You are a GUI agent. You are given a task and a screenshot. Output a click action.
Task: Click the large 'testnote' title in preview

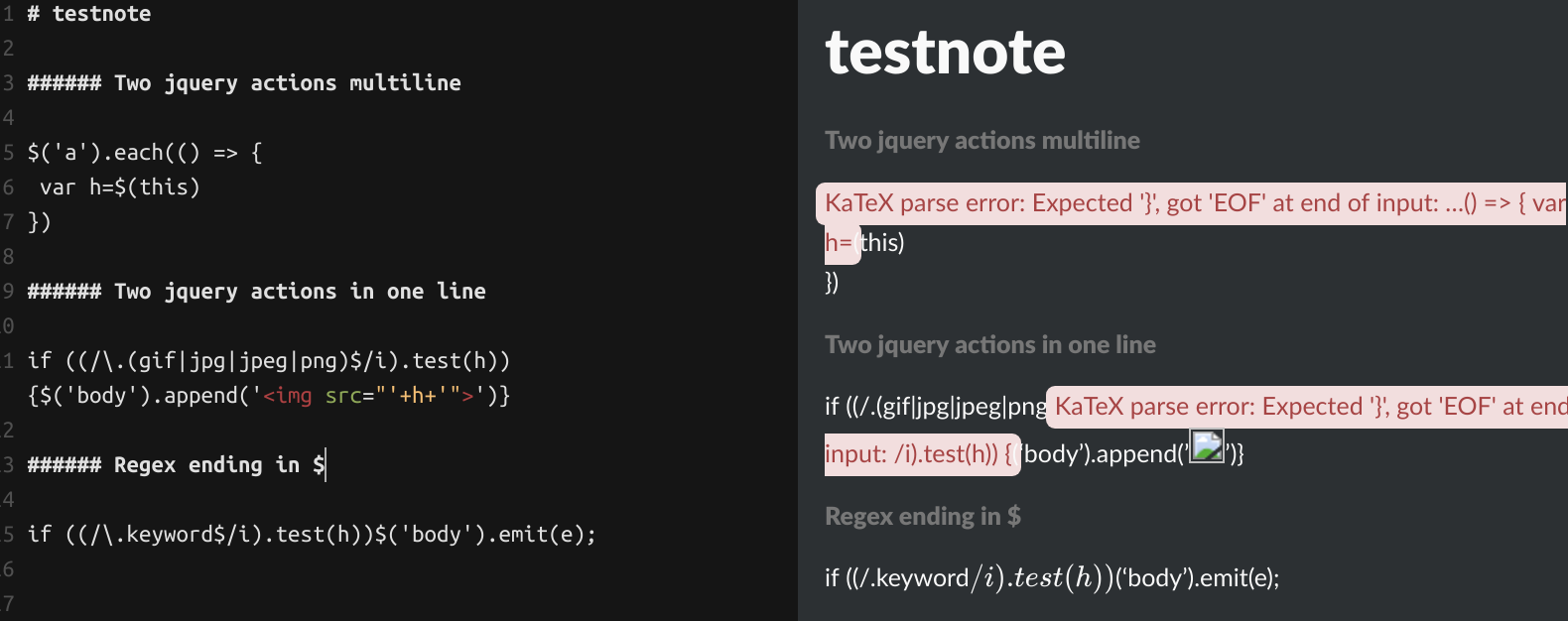945,52
